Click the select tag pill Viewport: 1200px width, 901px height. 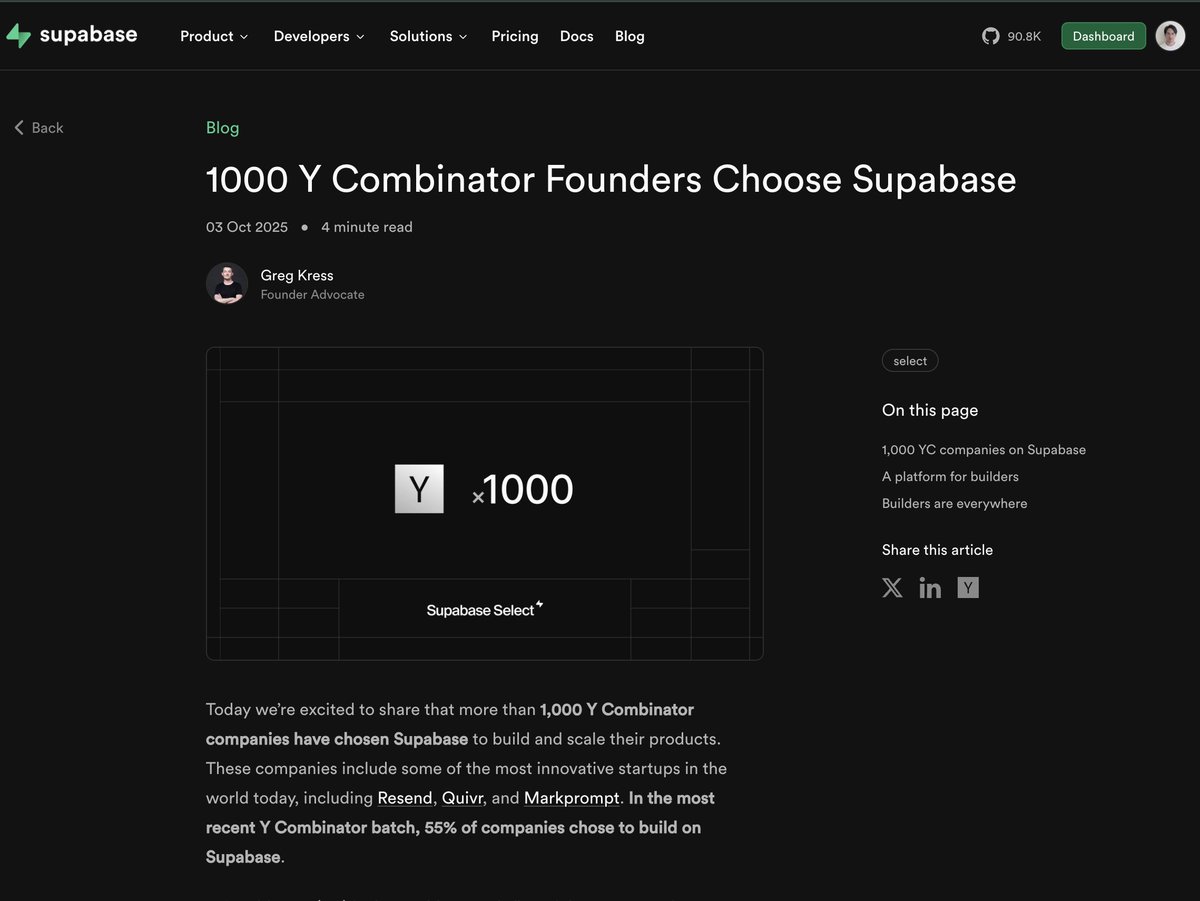pyautogui.click(x=910, y=361)
